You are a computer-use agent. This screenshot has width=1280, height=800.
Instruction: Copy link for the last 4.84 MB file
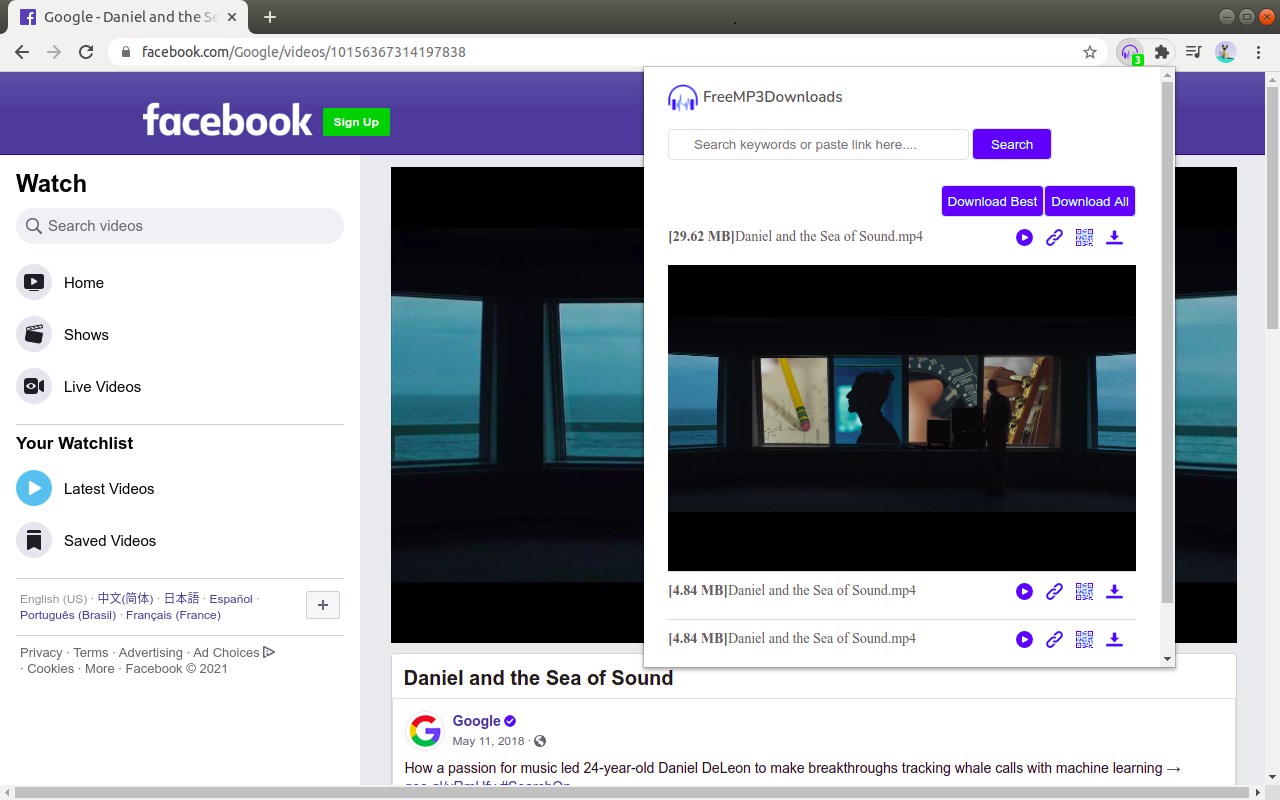pyautogui.click(x=1054, y=640)
